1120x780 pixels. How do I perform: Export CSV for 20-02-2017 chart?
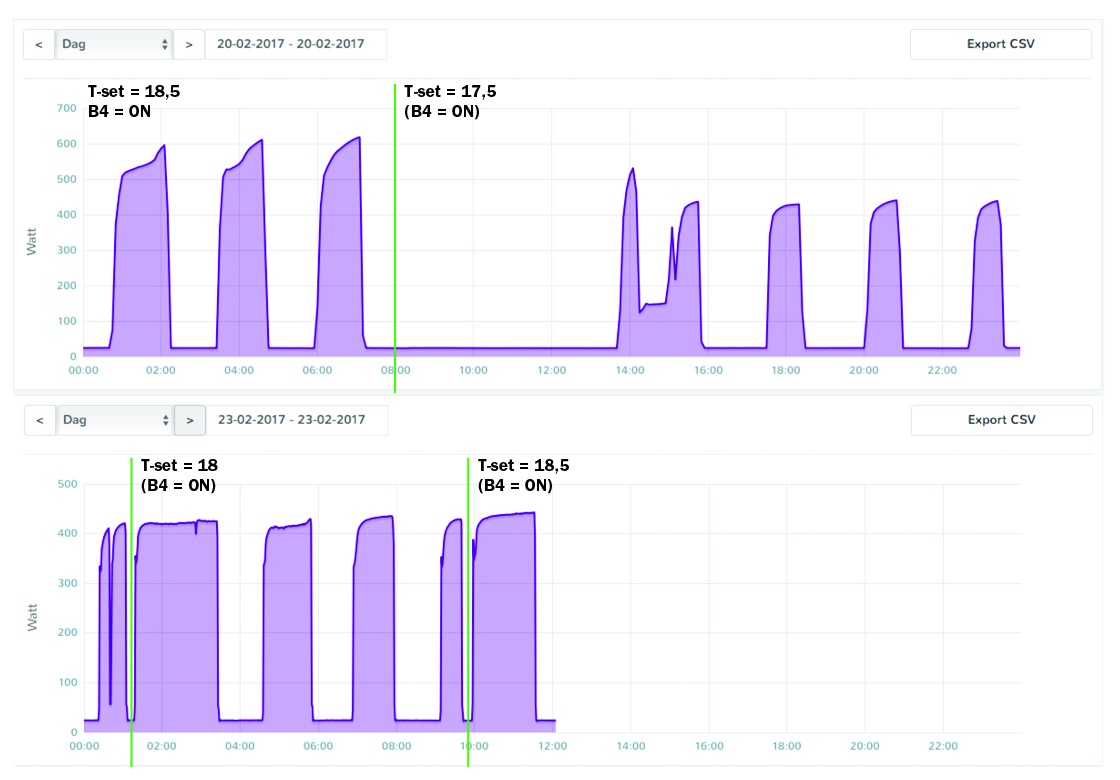pyautogui.click(x=1001, y=44)
